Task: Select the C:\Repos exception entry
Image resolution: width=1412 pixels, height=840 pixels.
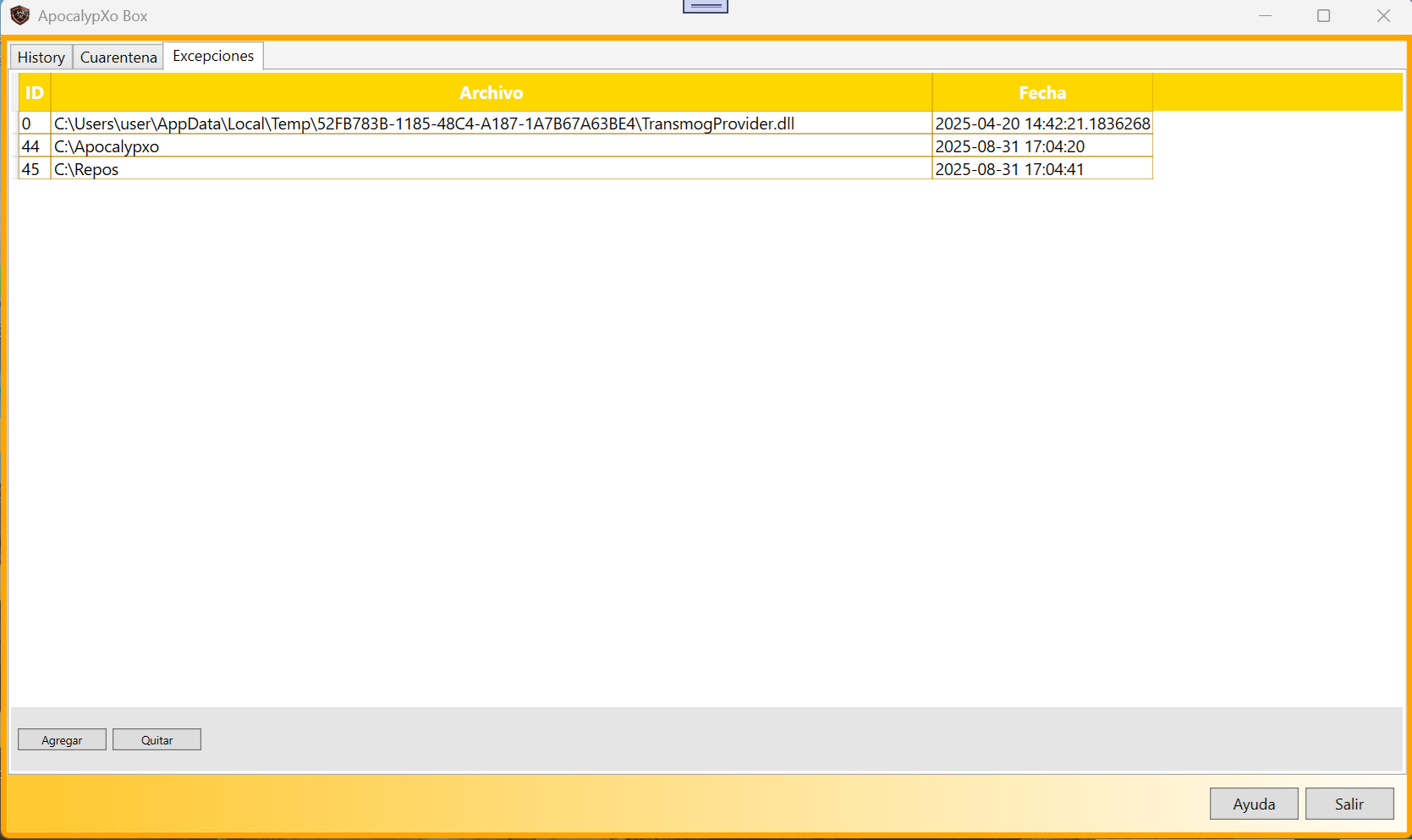Action: (86, 170)
